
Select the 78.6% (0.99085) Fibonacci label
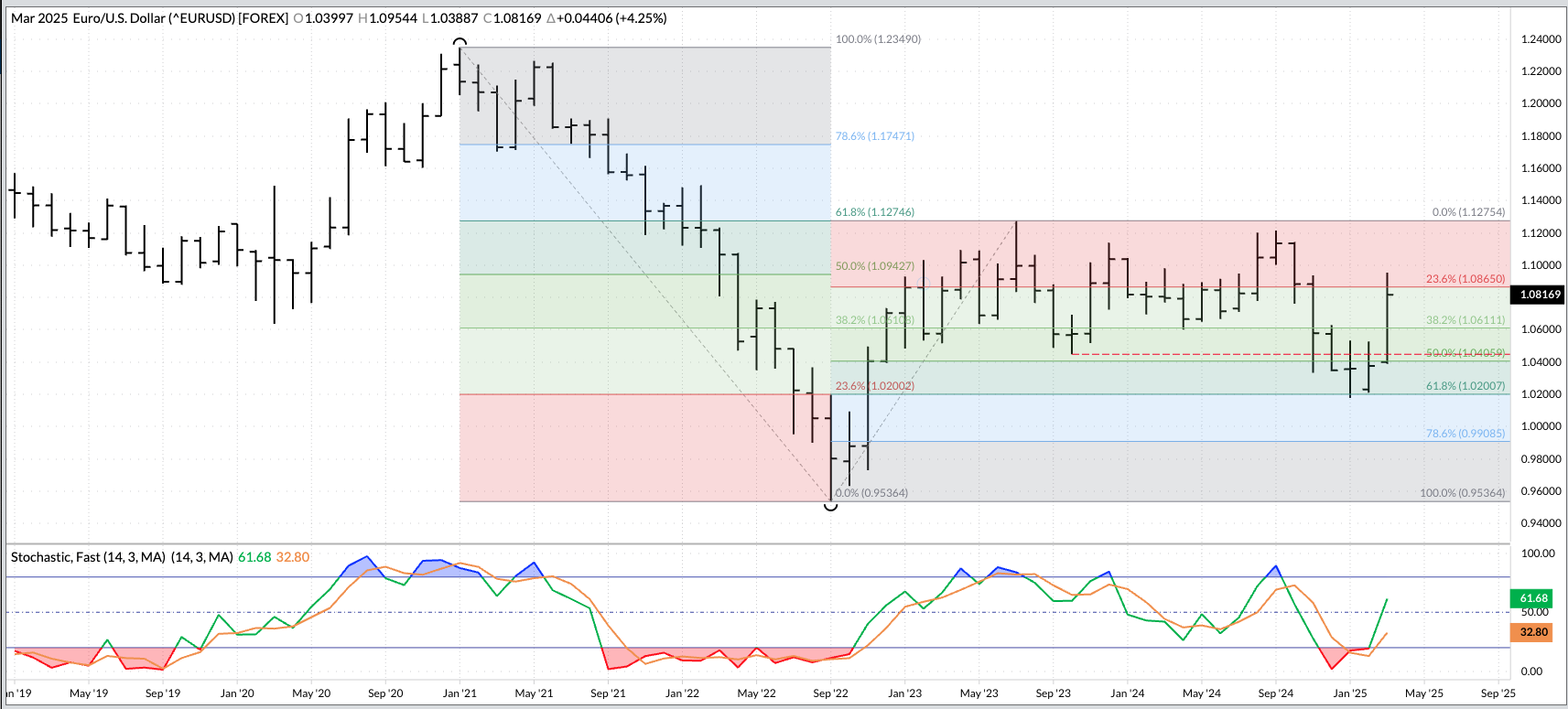click(x=1465, y=434)
